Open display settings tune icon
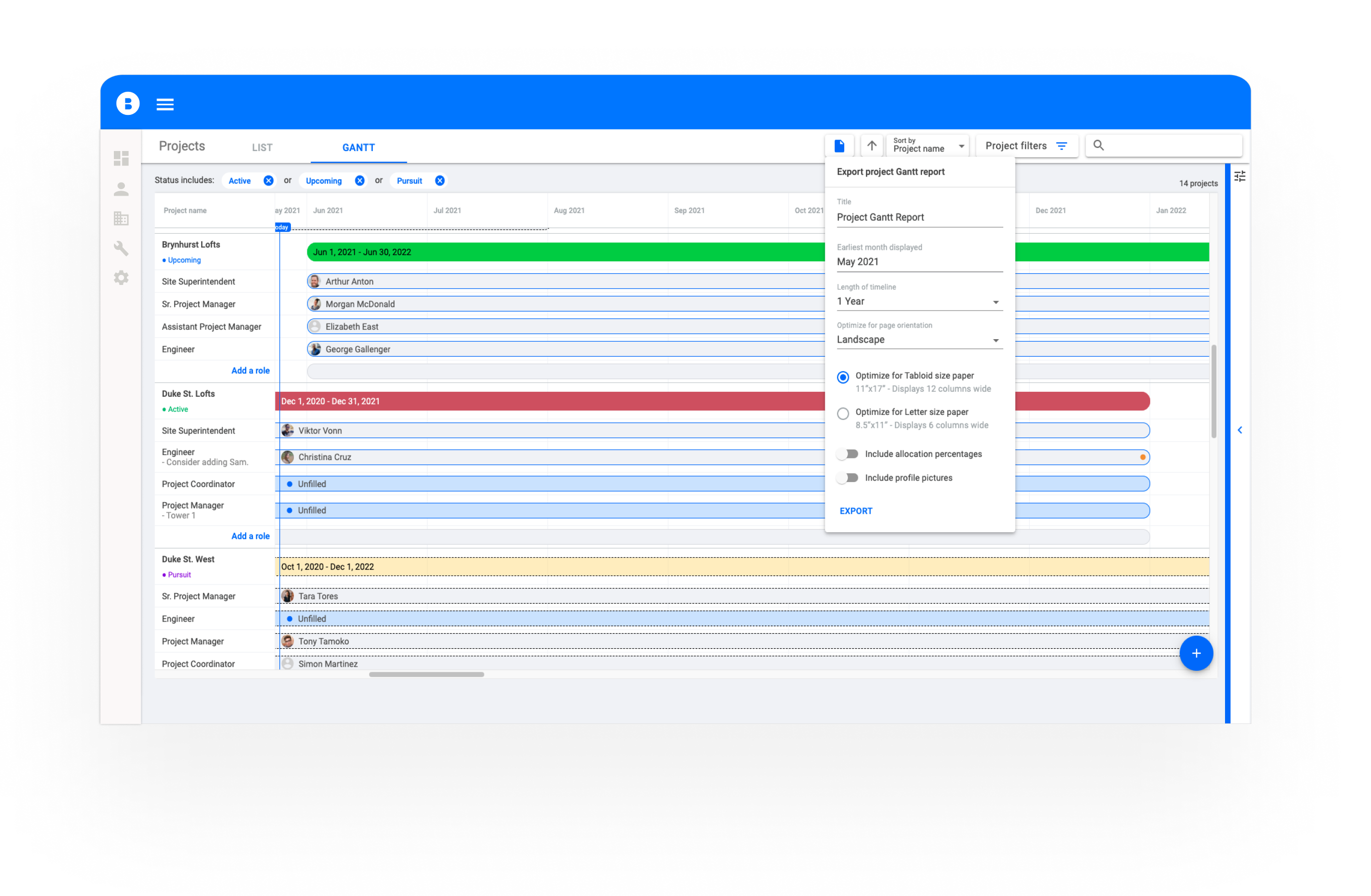The height and width of the screenshot is (896, 1371). tap(1240, 176)
